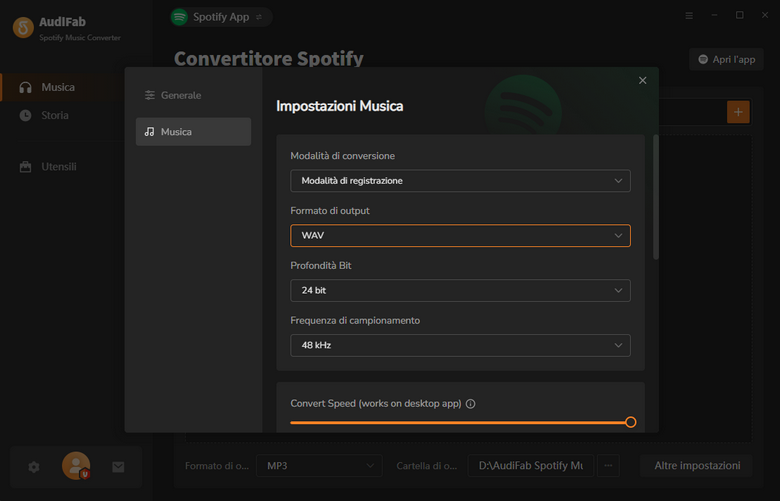Click the orange plus add button
Image resolution: width=780 pixels, height=501 pixels.
[738, 112]
